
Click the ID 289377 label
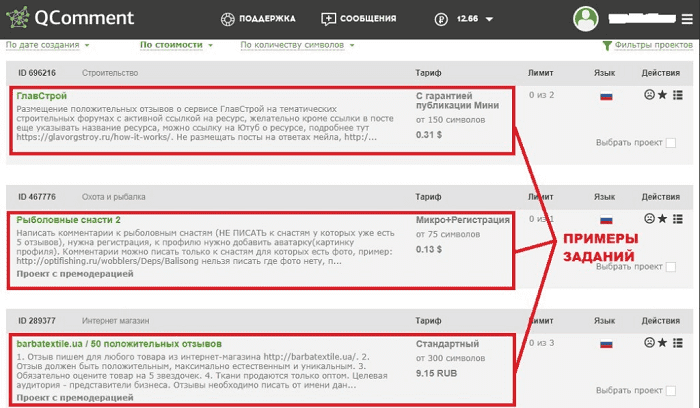pos(37,321)
